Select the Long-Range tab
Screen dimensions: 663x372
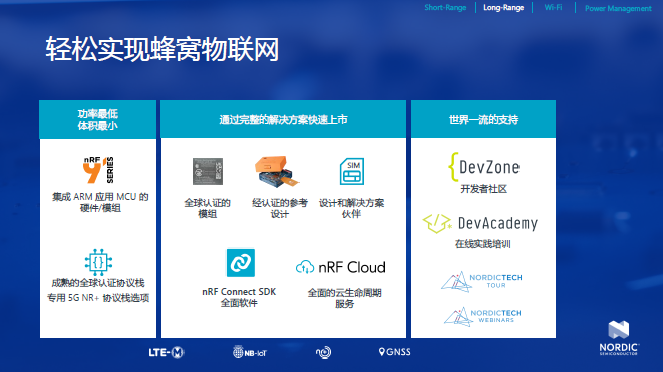[x=504, y=8]
